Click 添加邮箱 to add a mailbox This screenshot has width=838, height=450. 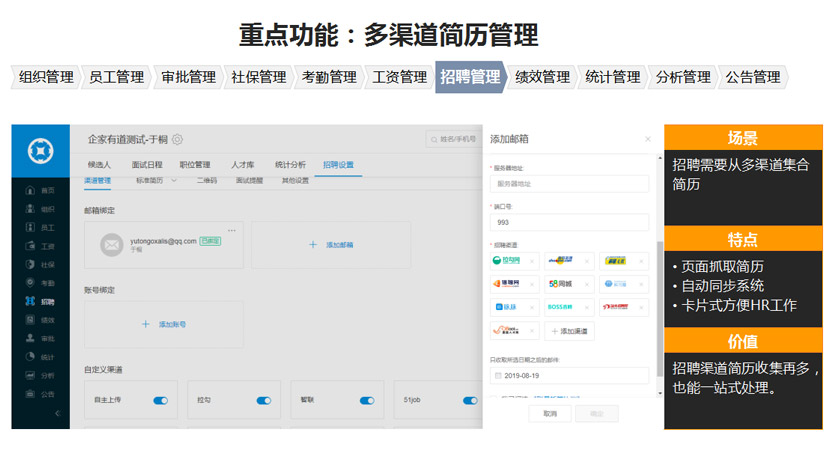click(331, 244)
